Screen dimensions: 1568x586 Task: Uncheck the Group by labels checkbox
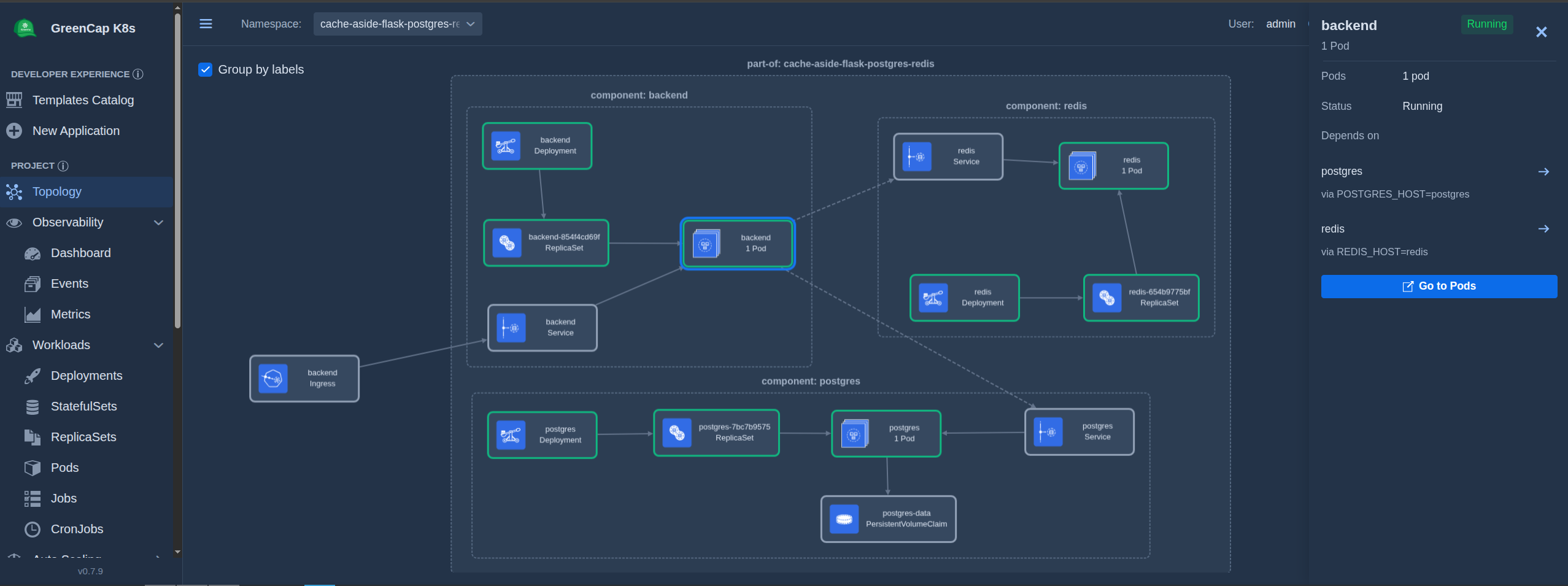pyautogui.click(x=206, y=69)
